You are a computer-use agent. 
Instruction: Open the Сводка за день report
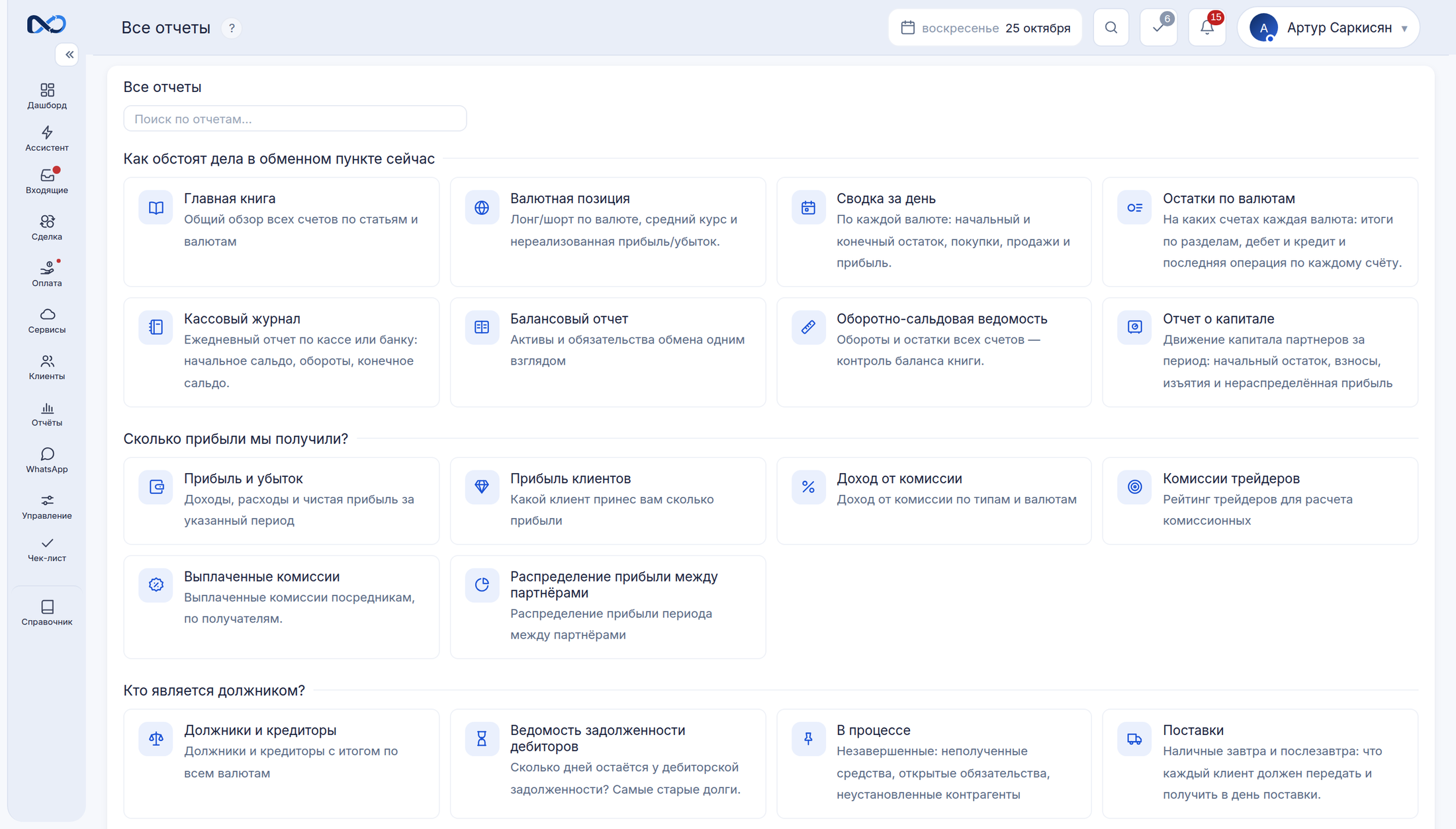[934, 232]
